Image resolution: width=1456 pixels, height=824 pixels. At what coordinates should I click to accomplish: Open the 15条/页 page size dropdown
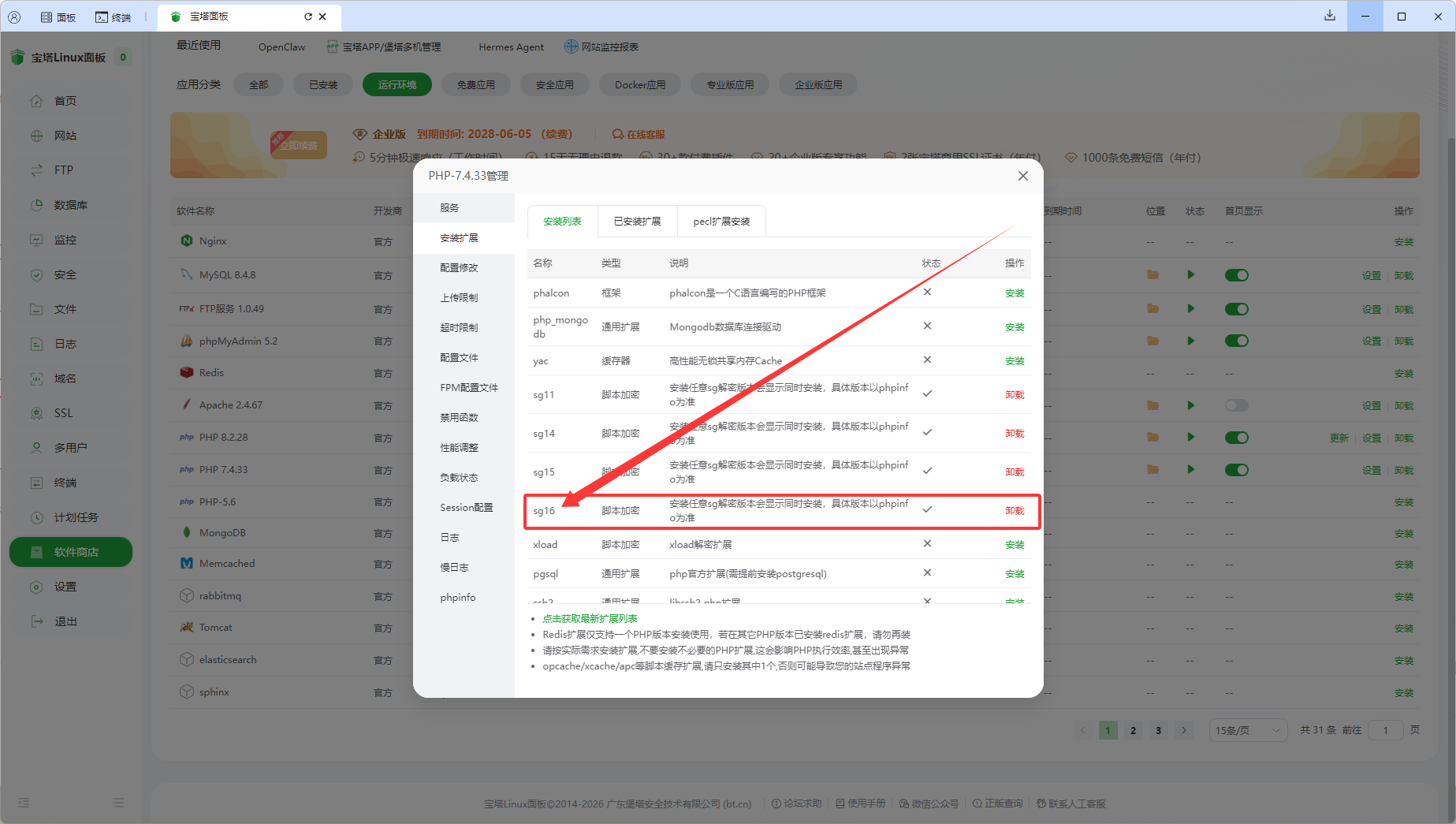click(x=1248, y=730)
